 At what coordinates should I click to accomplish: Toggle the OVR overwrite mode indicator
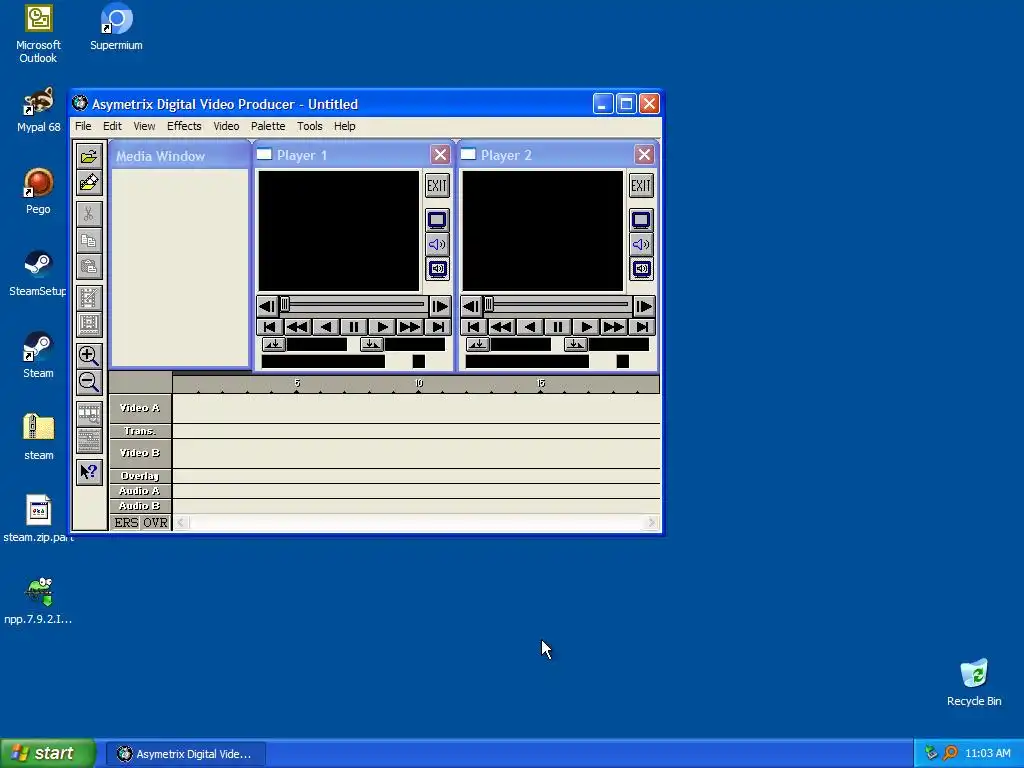click(155, 522)
